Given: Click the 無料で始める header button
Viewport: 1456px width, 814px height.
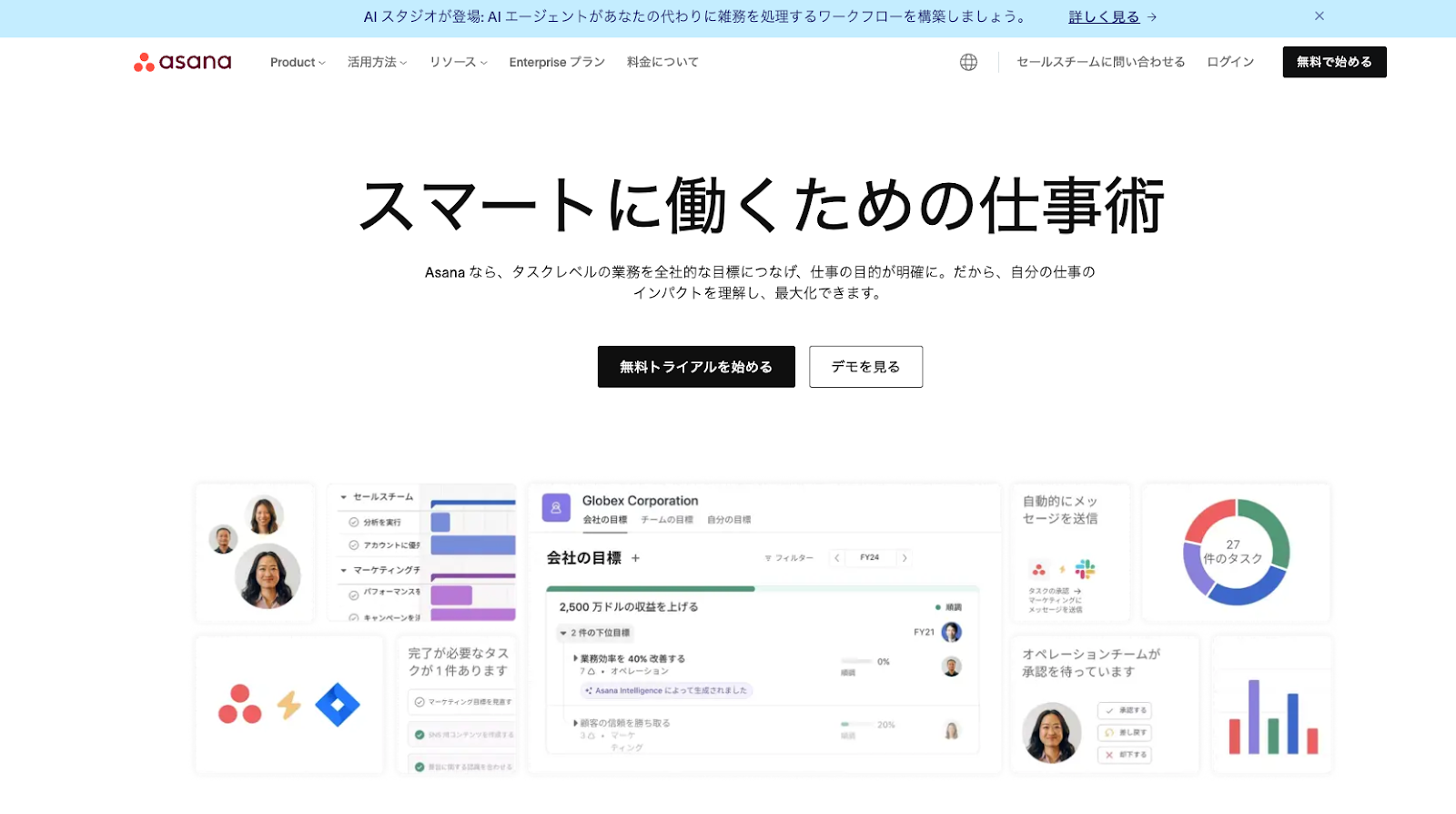Looking at the screenshot, I should (1334, 62).
